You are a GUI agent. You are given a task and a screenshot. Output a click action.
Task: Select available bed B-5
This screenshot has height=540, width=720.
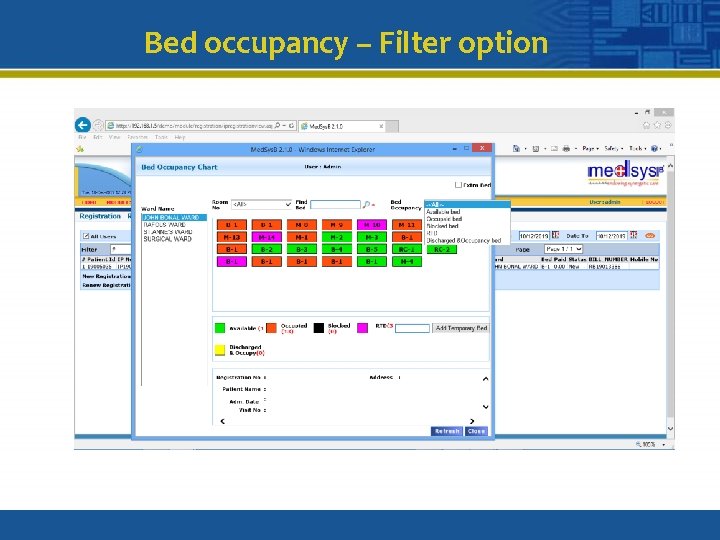pyautogui.click(x=371, y=249)
